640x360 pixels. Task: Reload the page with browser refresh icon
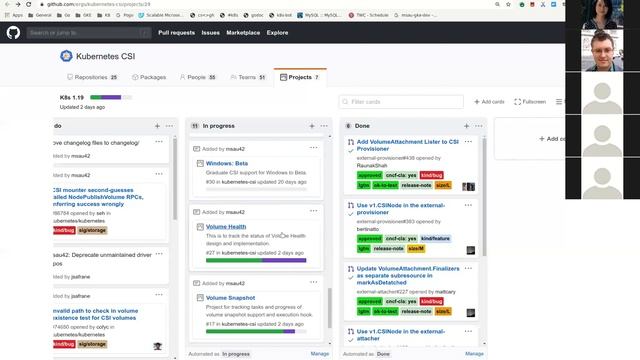tap(29, 4)
